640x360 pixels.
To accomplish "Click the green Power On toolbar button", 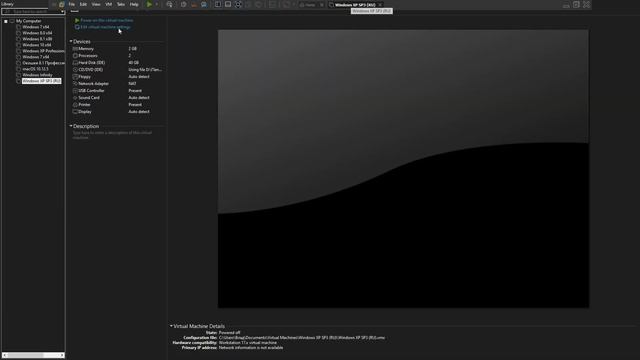I will [149, 4].
